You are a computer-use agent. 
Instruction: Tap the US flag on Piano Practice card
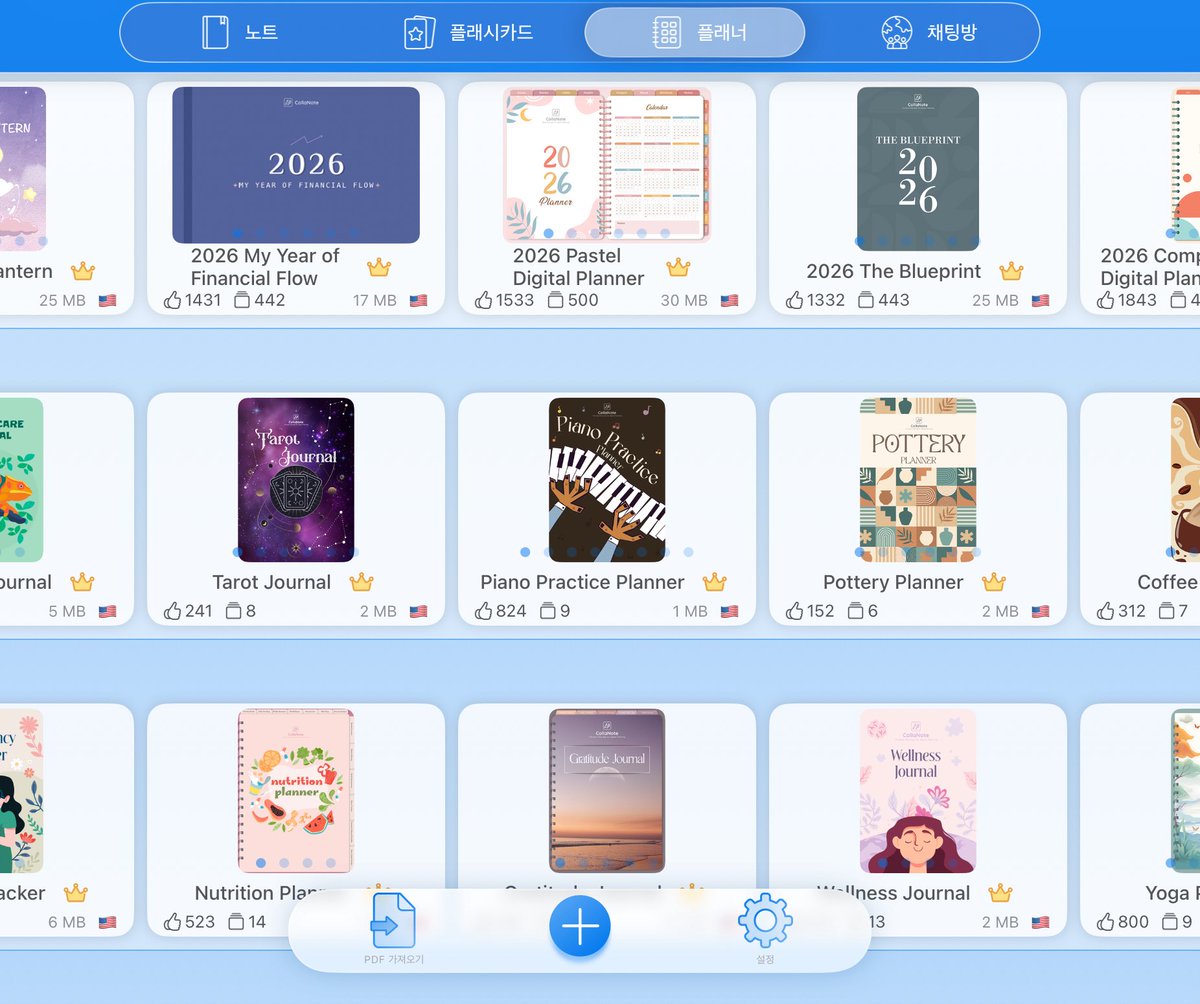click(729, 611)
